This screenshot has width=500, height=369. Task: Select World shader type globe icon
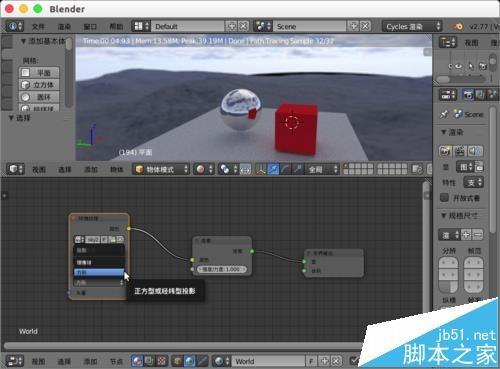190,361
